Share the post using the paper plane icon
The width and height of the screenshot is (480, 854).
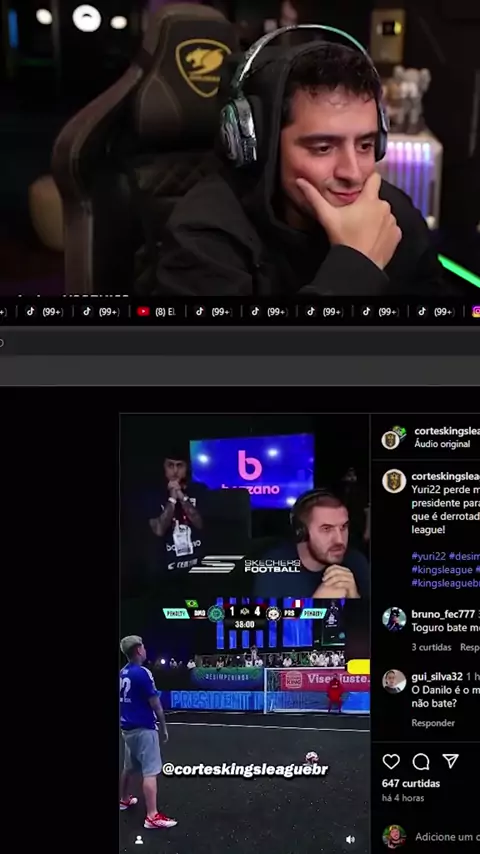tap(451, 761)
